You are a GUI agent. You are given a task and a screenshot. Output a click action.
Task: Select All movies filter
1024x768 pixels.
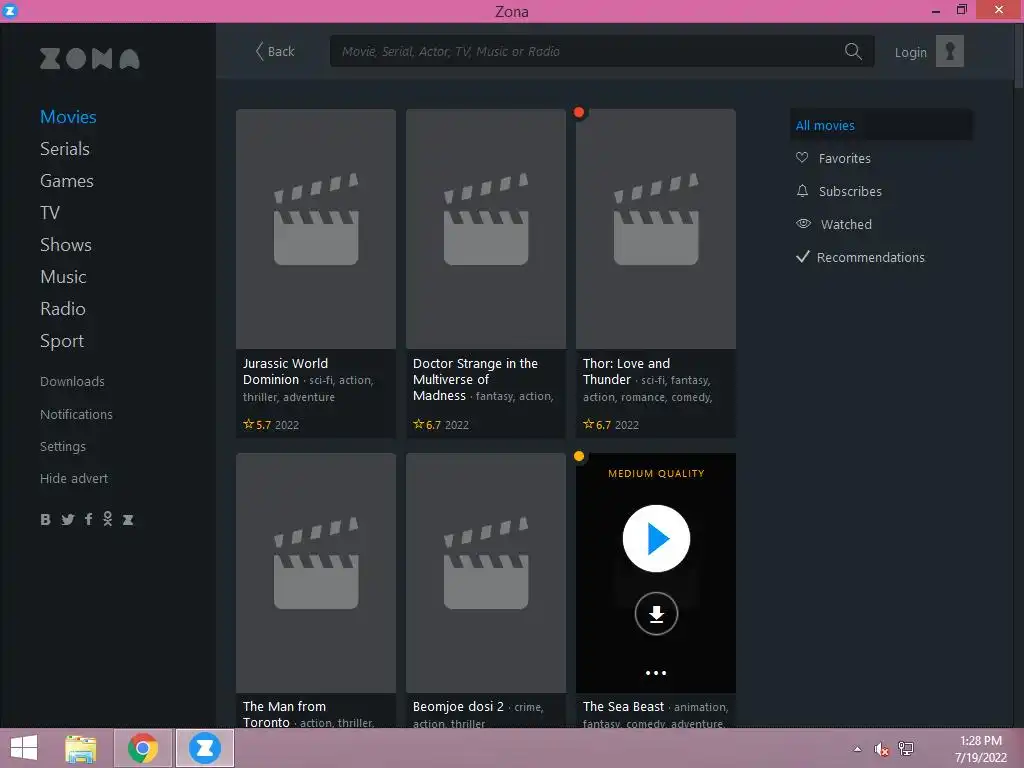881,125
